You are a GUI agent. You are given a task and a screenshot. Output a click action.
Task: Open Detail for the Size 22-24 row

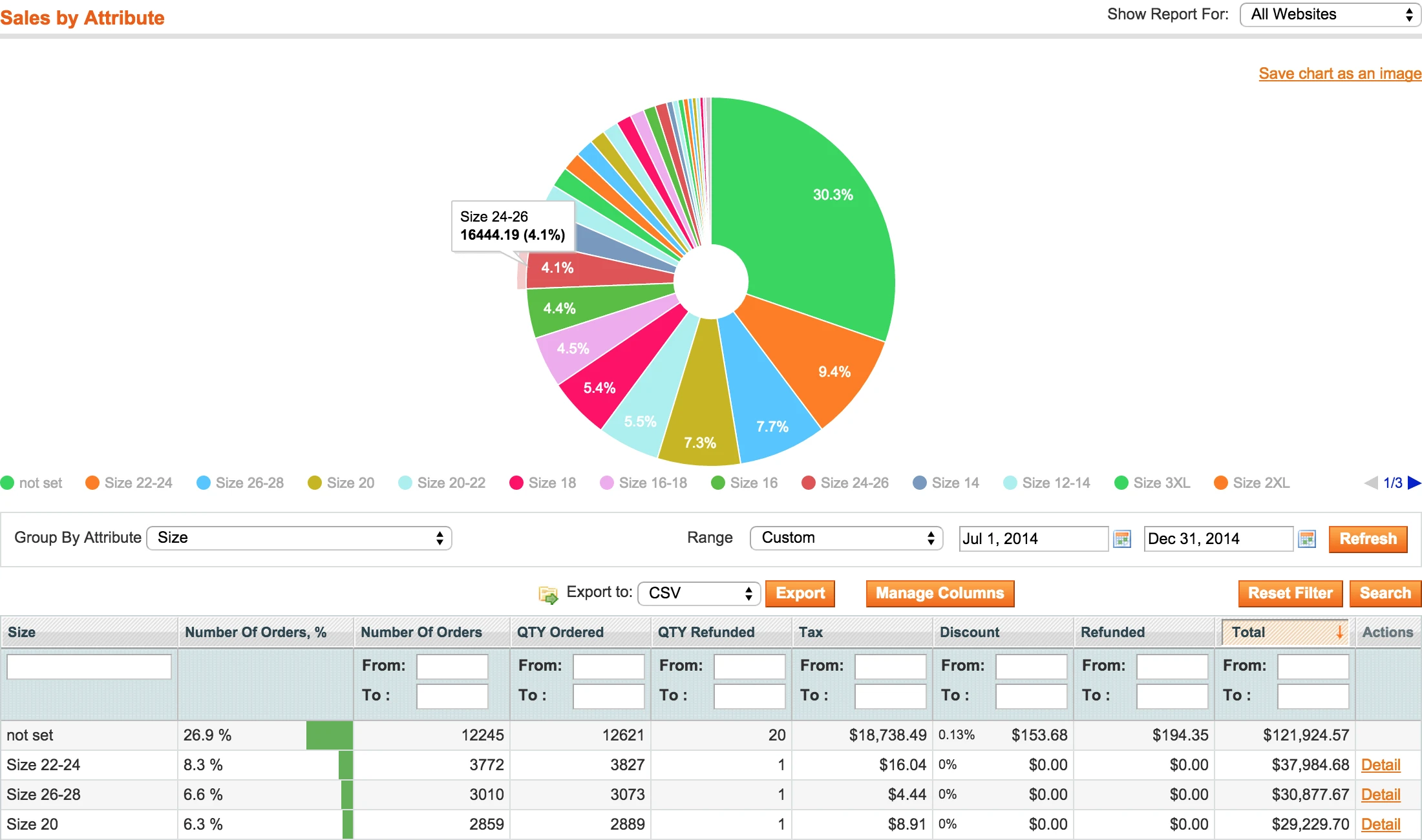tap(1381, 764)
